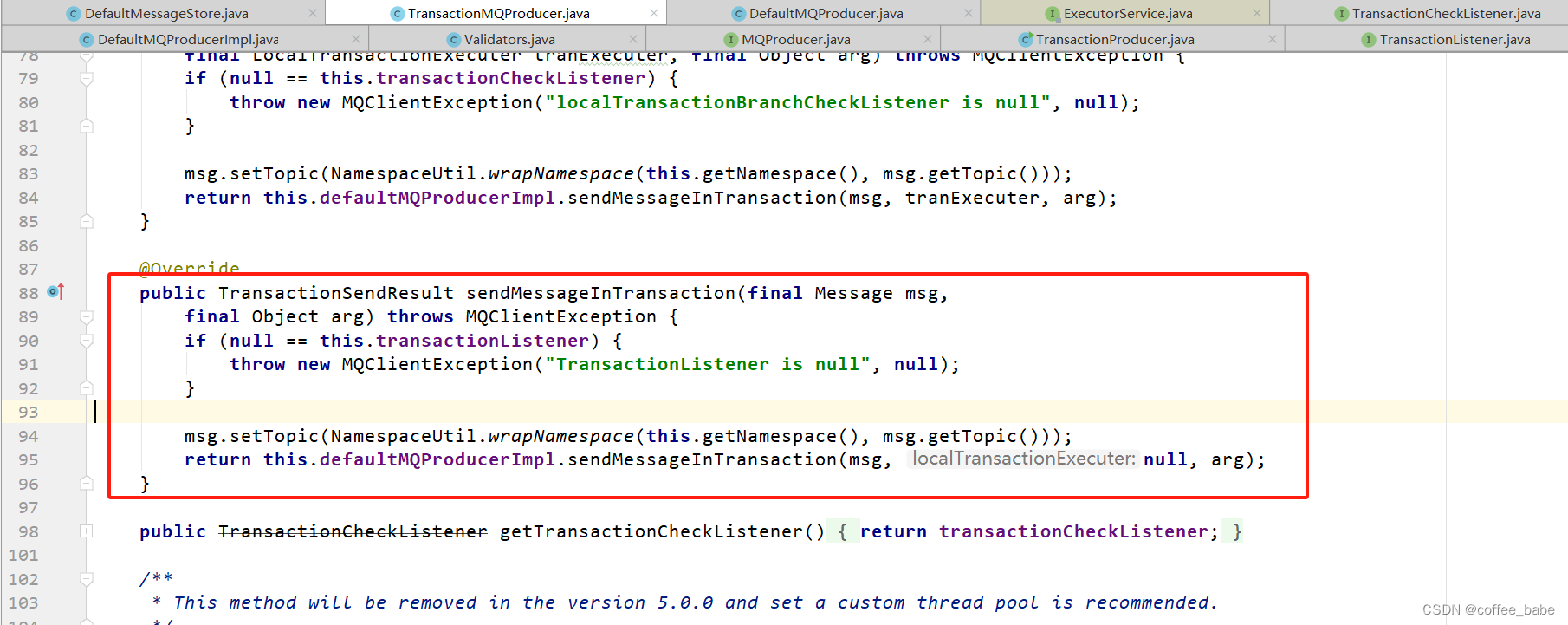Click TransactionSendResult return type on line 88
Viewport: 1568px width, 625px height.
(336, 293)
